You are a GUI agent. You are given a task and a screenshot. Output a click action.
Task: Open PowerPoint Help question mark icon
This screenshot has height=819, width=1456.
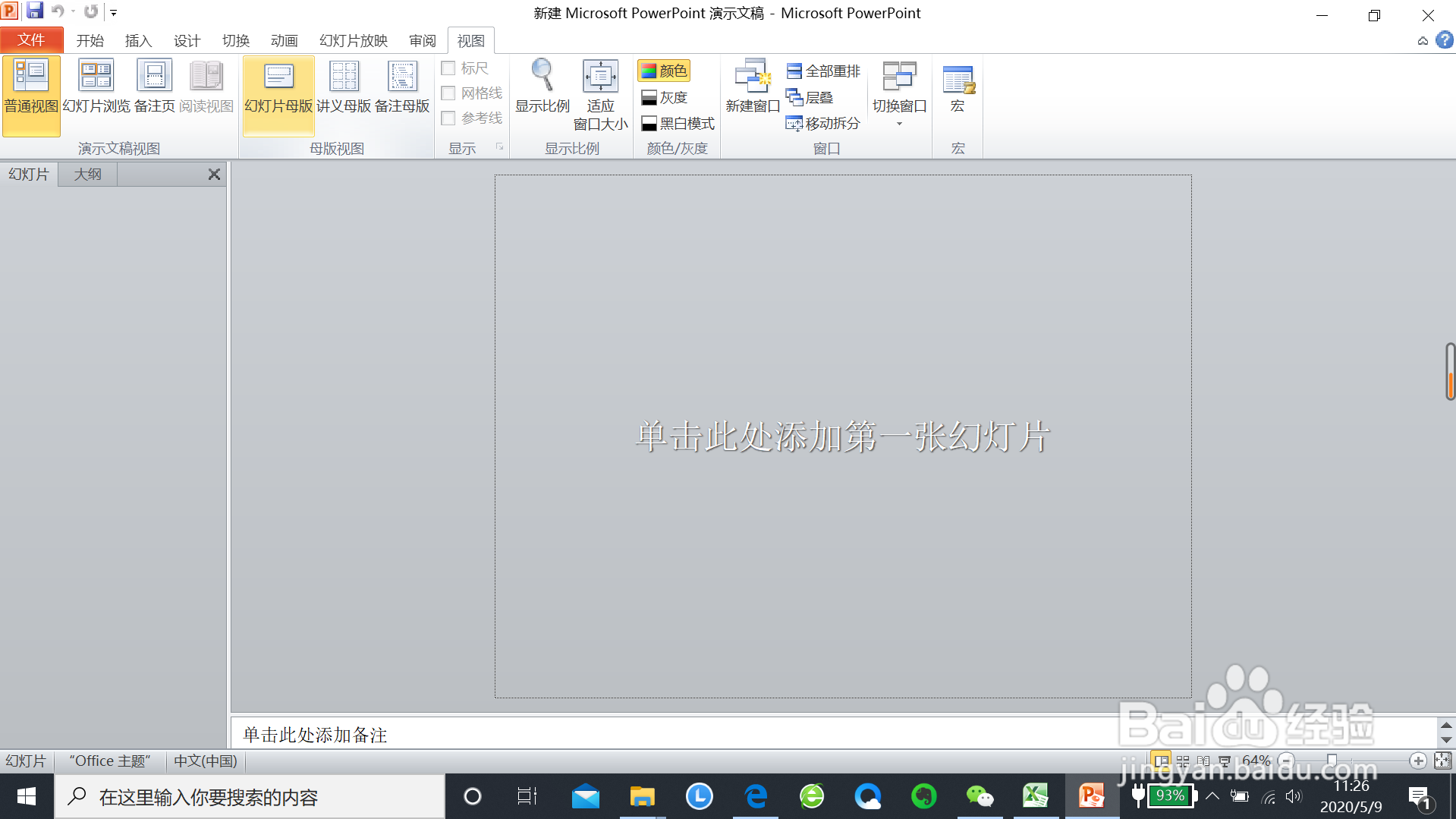point(1444,40)
